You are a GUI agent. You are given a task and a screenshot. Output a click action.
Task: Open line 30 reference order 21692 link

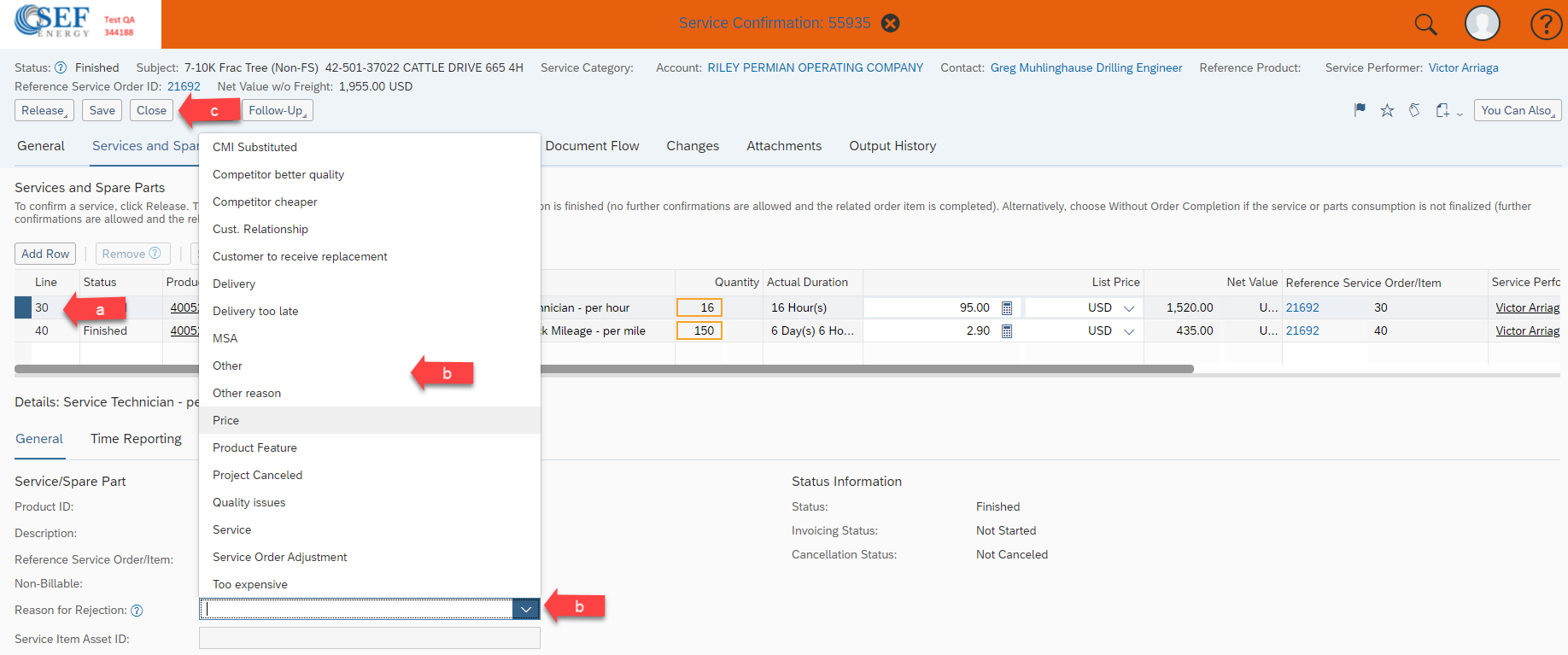pos(1302,307)
